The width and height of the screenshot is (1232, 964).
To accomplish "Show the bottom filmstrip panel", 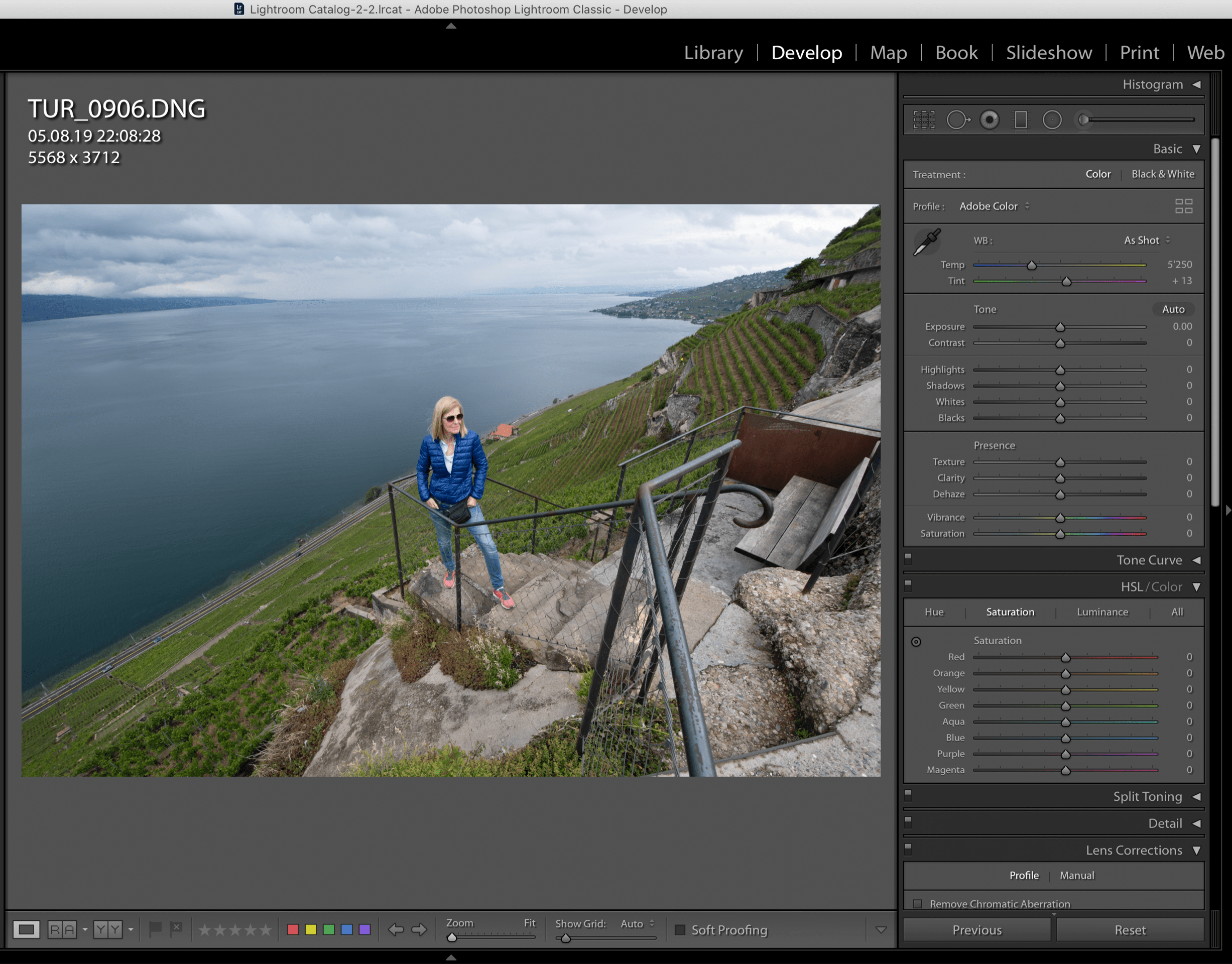I will click(x=451, y=957).
